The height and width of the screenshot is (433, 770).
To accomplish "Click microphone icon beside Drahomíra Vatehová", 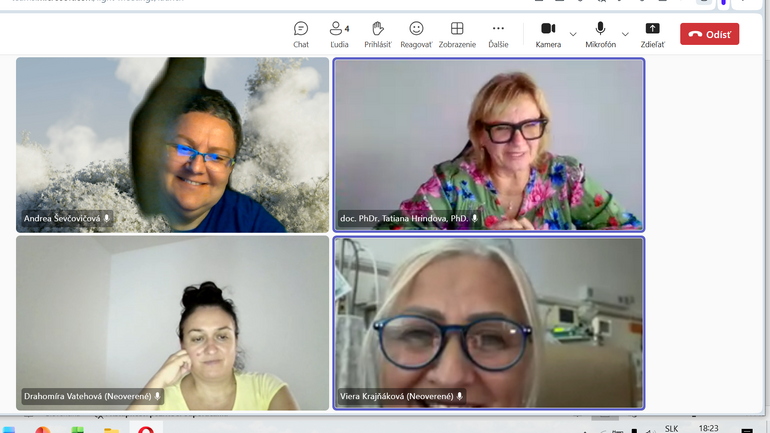I will (158, 396).
